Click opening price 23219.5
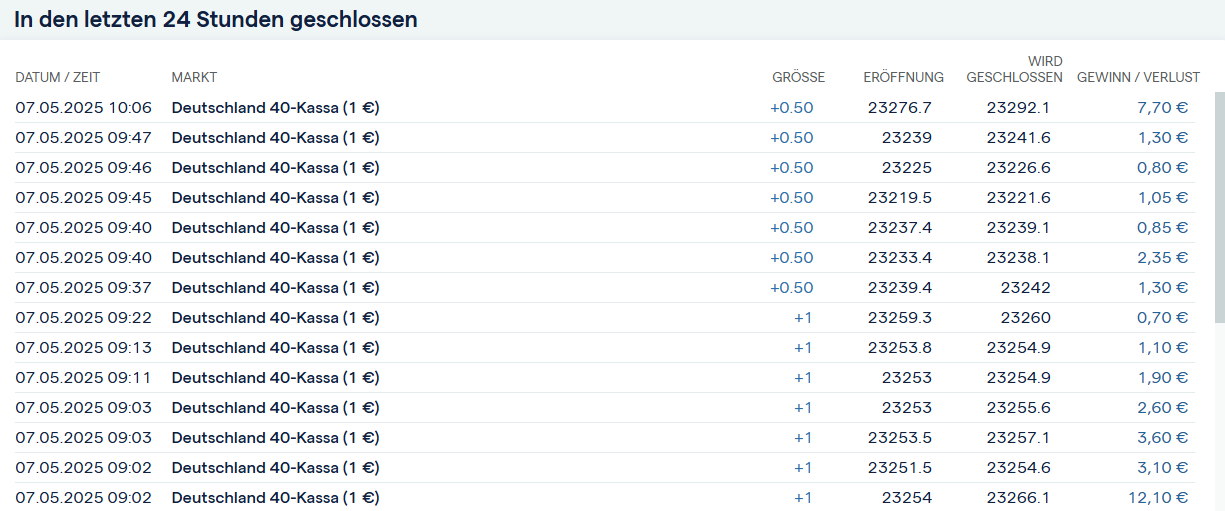The height and width of the screenshot is (511, 1225). 900,198
